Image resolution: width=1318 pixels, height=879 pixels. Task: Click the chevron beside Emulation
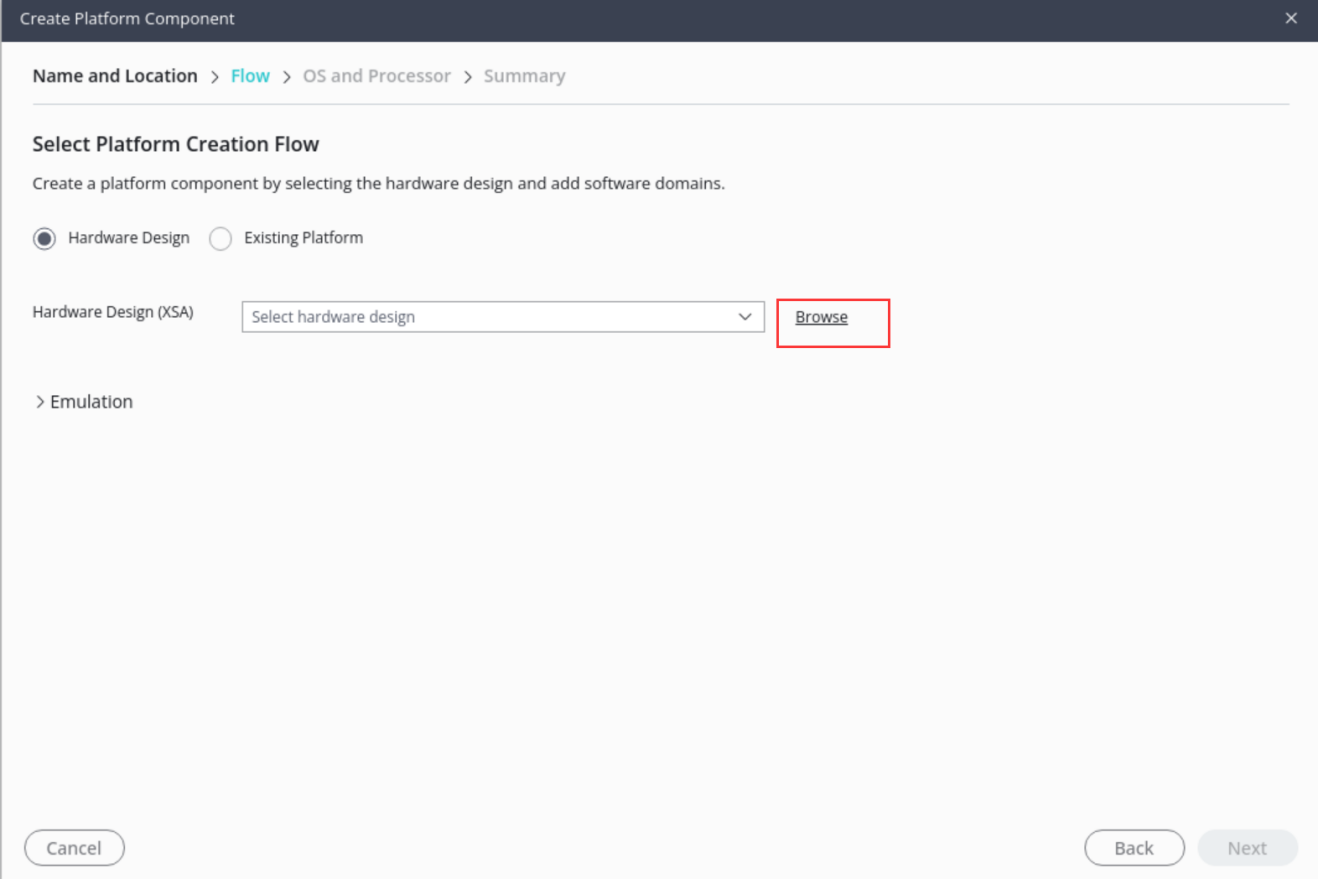point(40,402)
